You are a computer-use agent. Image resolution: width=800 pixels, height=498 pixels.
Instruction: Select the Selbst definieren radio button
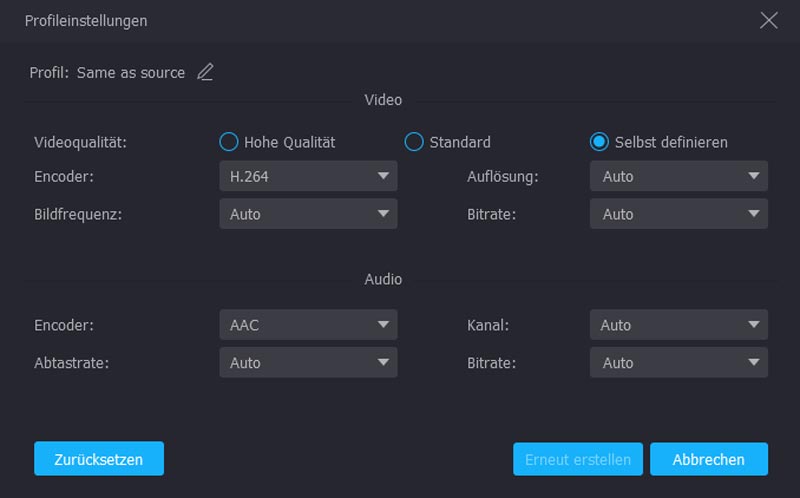pos(600,142)
